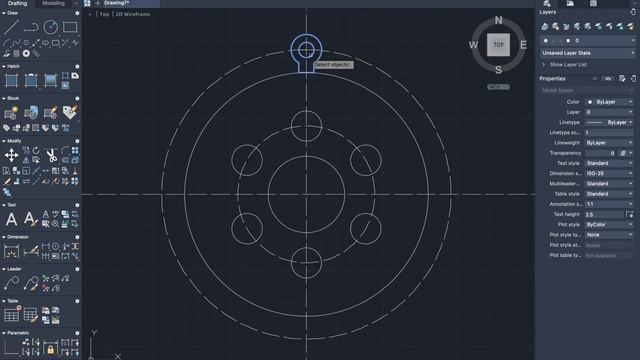Image resolution: width=640 pixels, height=360 pixels.
Task: Open the Lineweight dropdown
Action: point(609,143)
